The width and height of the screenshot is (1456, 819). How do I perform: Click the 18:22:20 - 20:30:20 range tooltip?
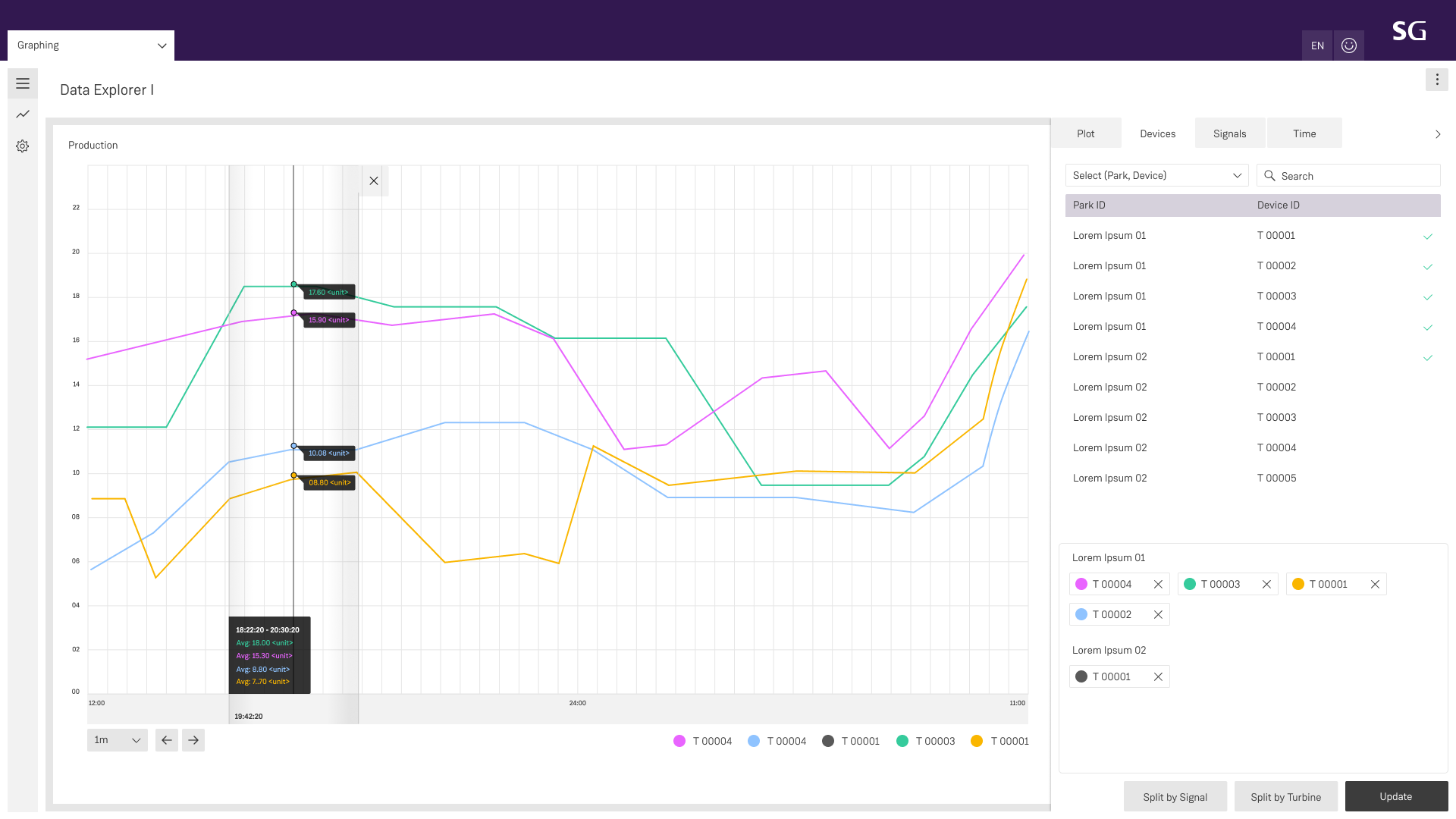tap(269, 655)
